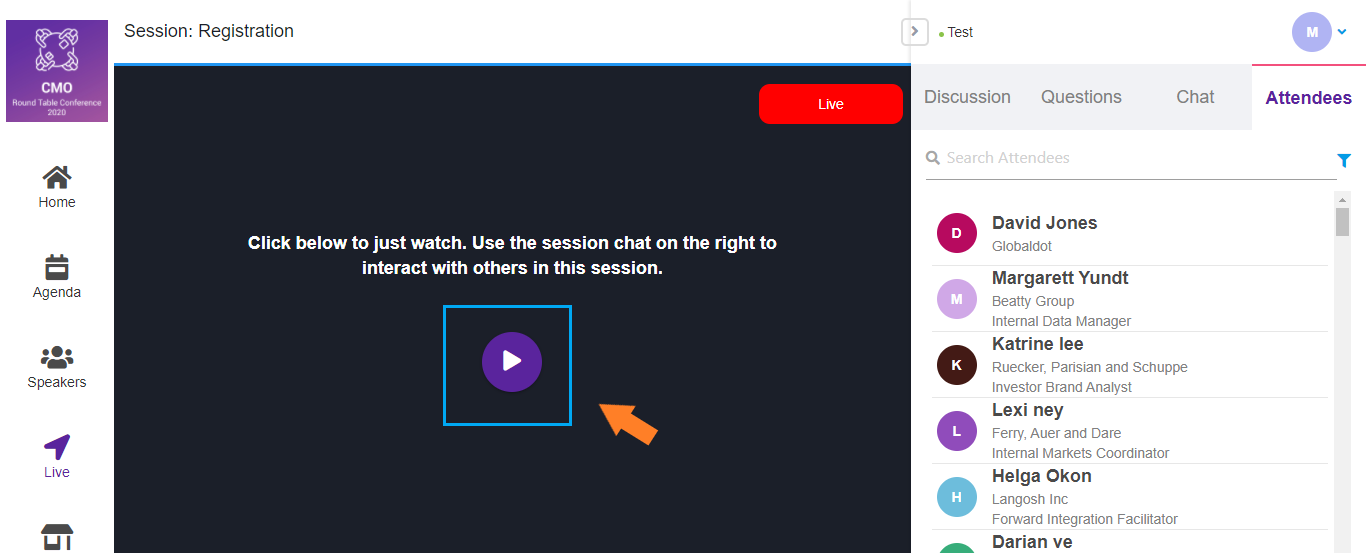Select attendee name Katrine lee
The image size is (1366, 553).
point(1038,344)
